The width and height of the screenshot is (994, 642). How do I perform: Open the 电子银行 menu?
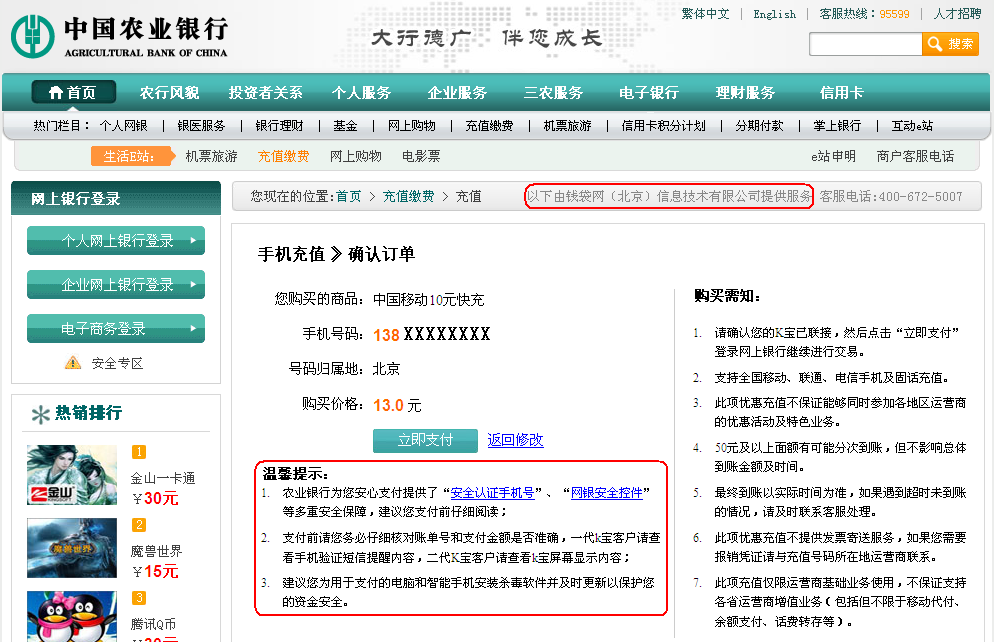(649, 93)
